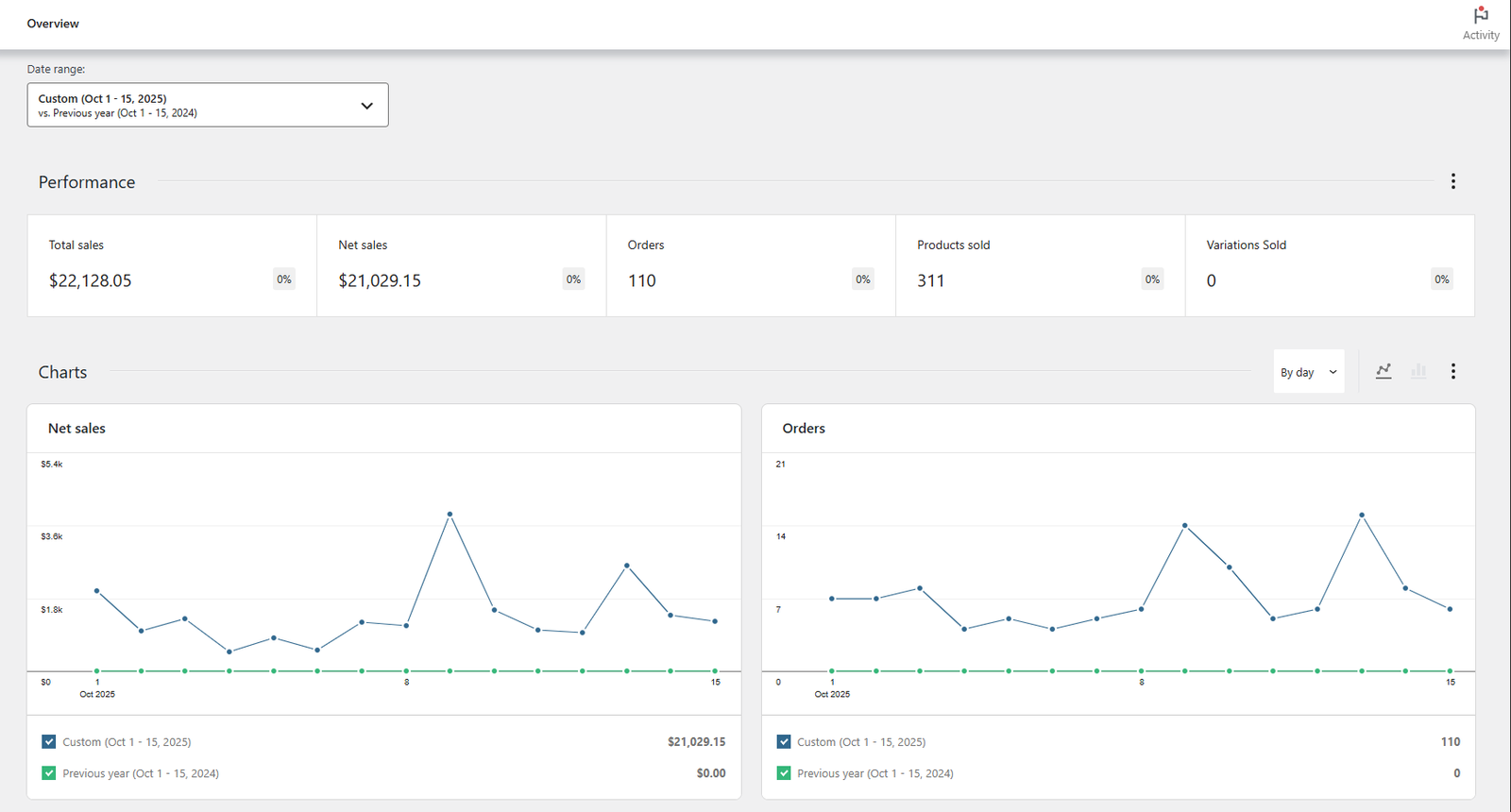Open the Net sales report card
Image resolution: width=1511 pixels, height=812 pixels.
pyautogui.click(x=461, y=265)
